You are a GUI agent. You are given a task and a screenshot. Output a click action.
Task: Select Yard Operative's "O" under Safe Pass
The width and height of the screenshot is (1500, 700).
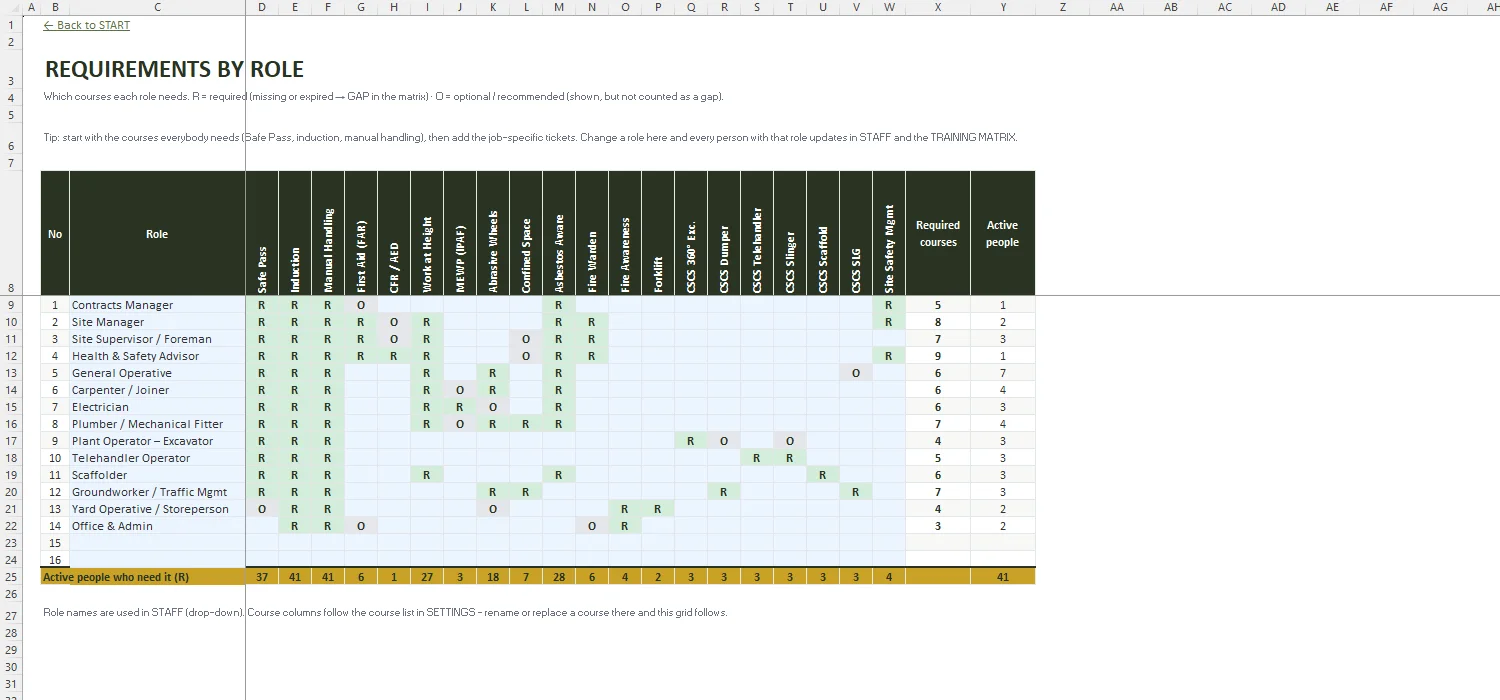262,509
